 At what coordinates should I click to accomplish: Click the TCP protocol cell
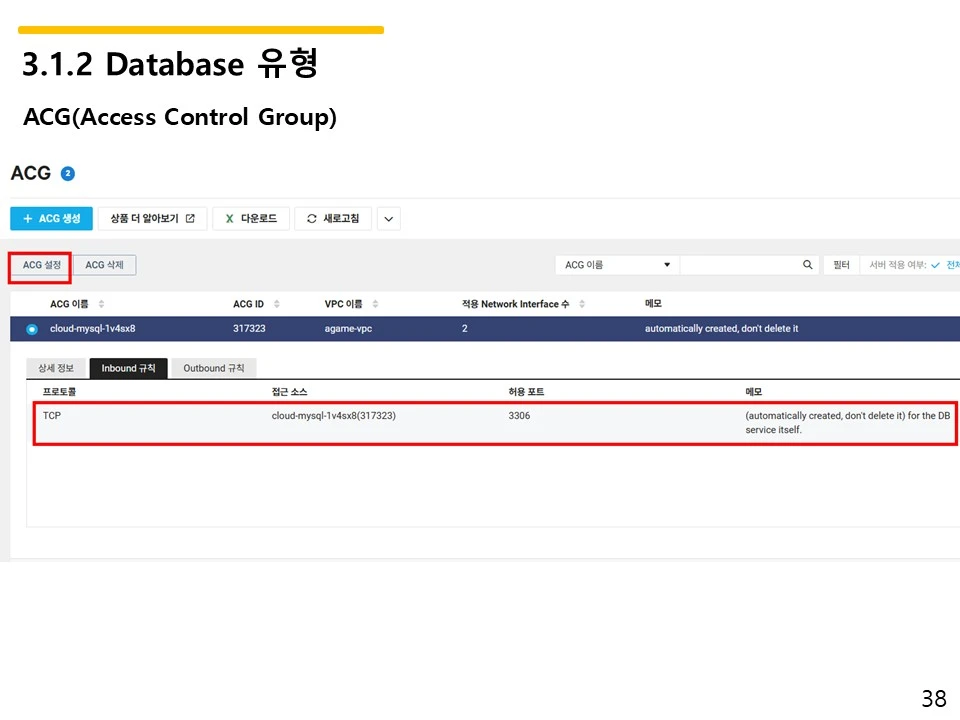tap(52, 416)
